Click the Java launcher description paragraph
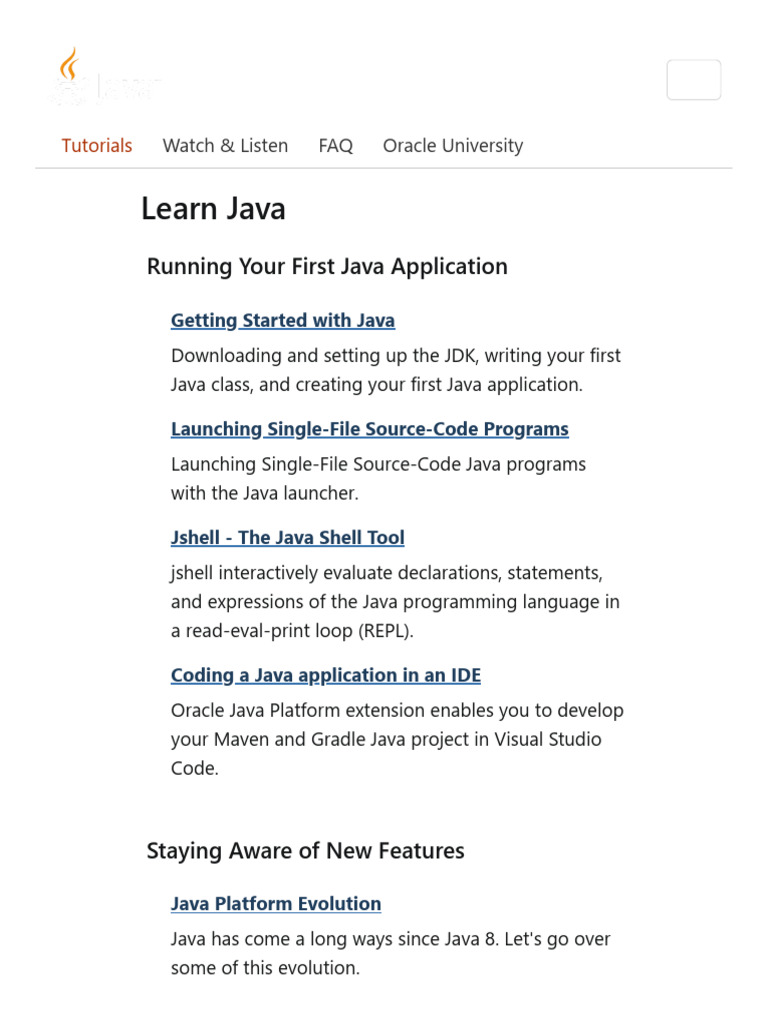The image size is (768, 1024). tap(378, 479)
